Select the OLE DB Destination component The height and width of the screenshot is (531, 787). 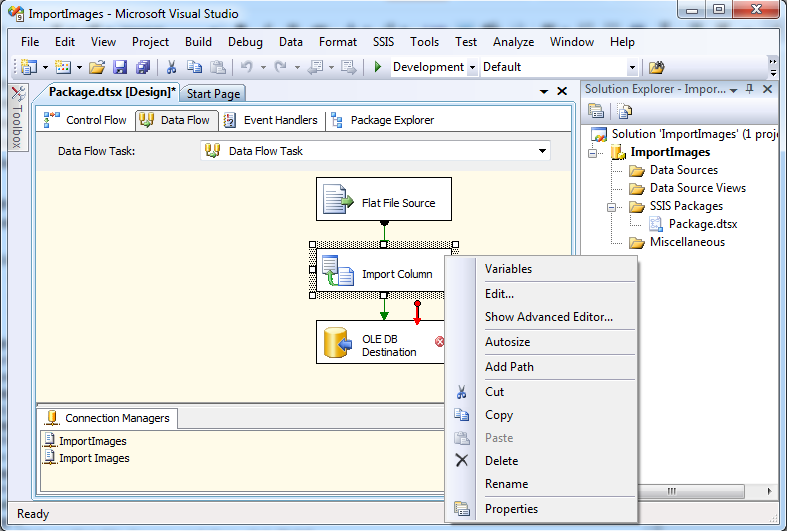coord(380,342)
